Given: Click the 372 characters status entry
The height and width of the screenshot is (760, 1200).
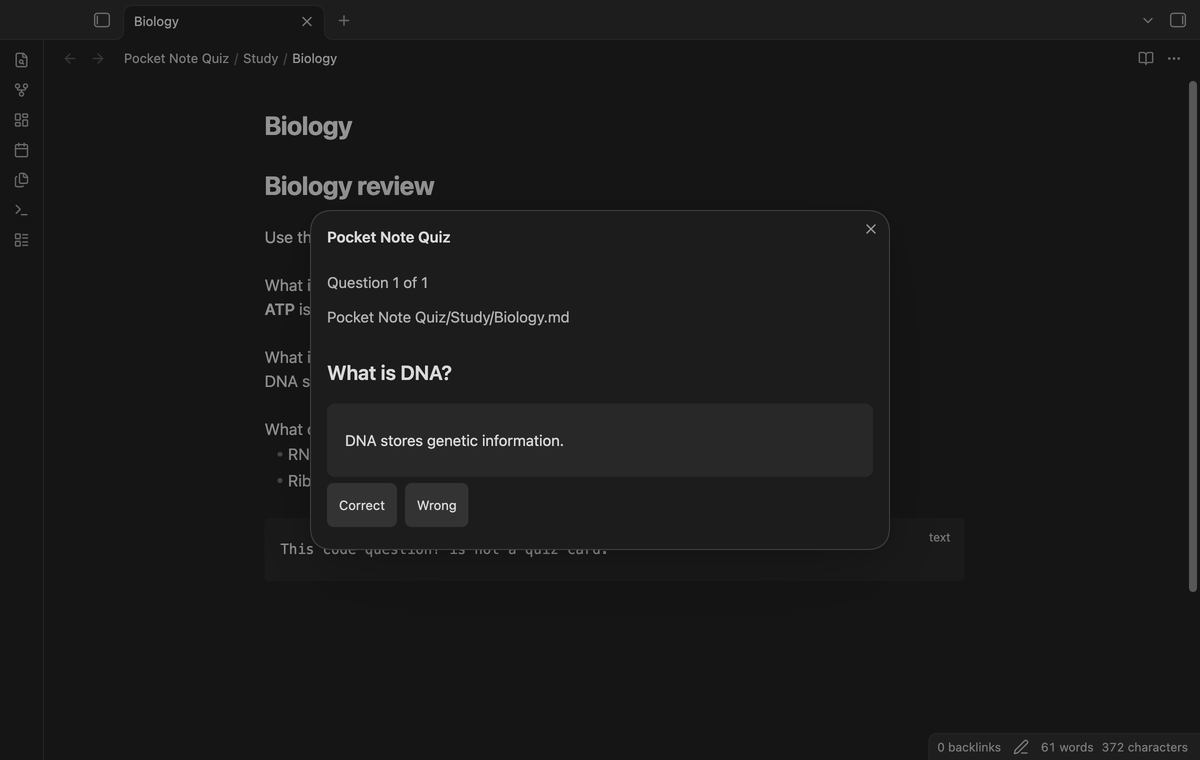Looking at the screenshot, I should tap(1145, 747).
